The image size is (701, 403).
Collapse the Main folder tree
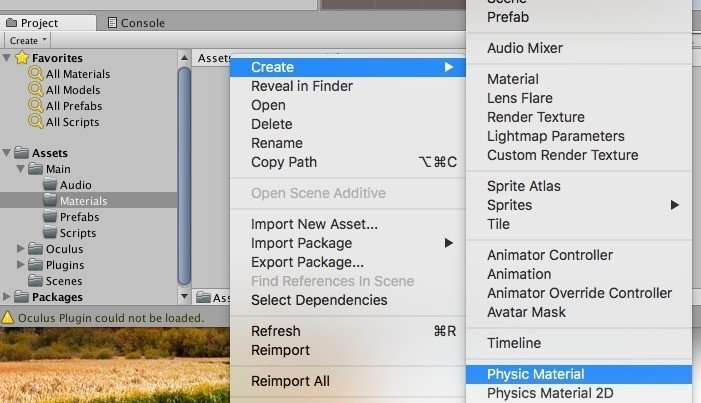(20, 169)
